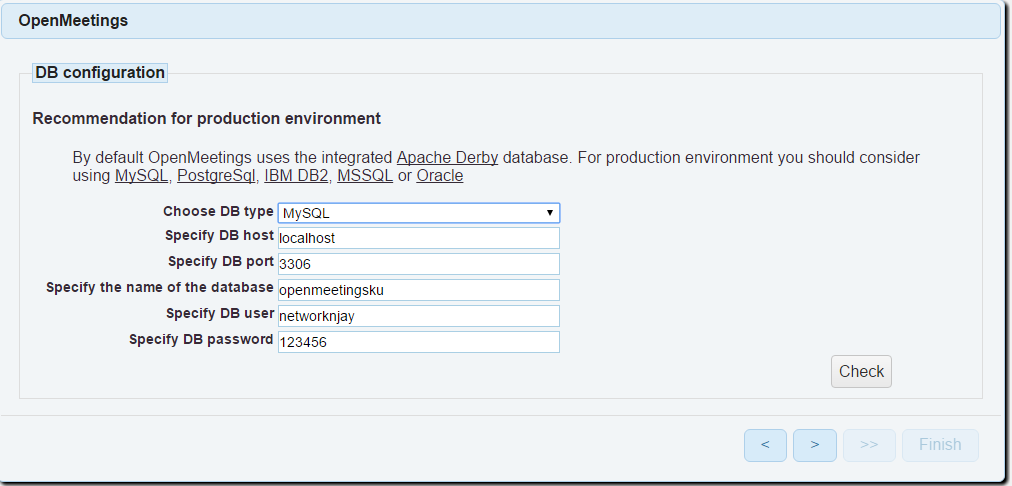Click 'Specify the name of the database' label
1012x486 pixels.
(x=160, y=288)
